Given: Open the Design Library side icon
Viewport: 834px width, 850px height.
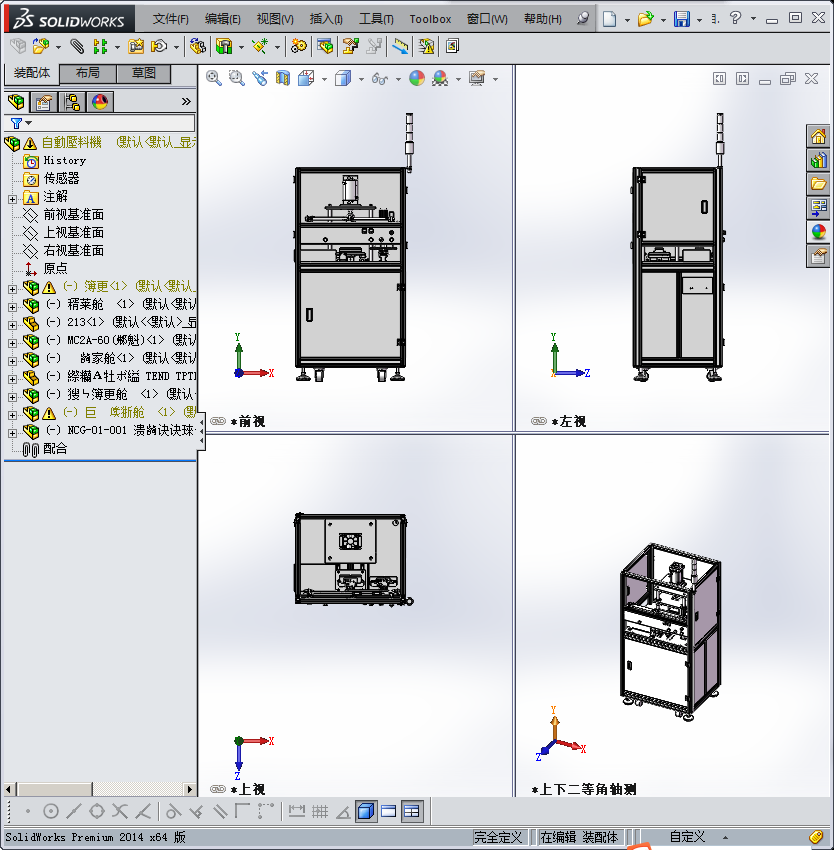Looking at the screenshot, I should point(818,159).
